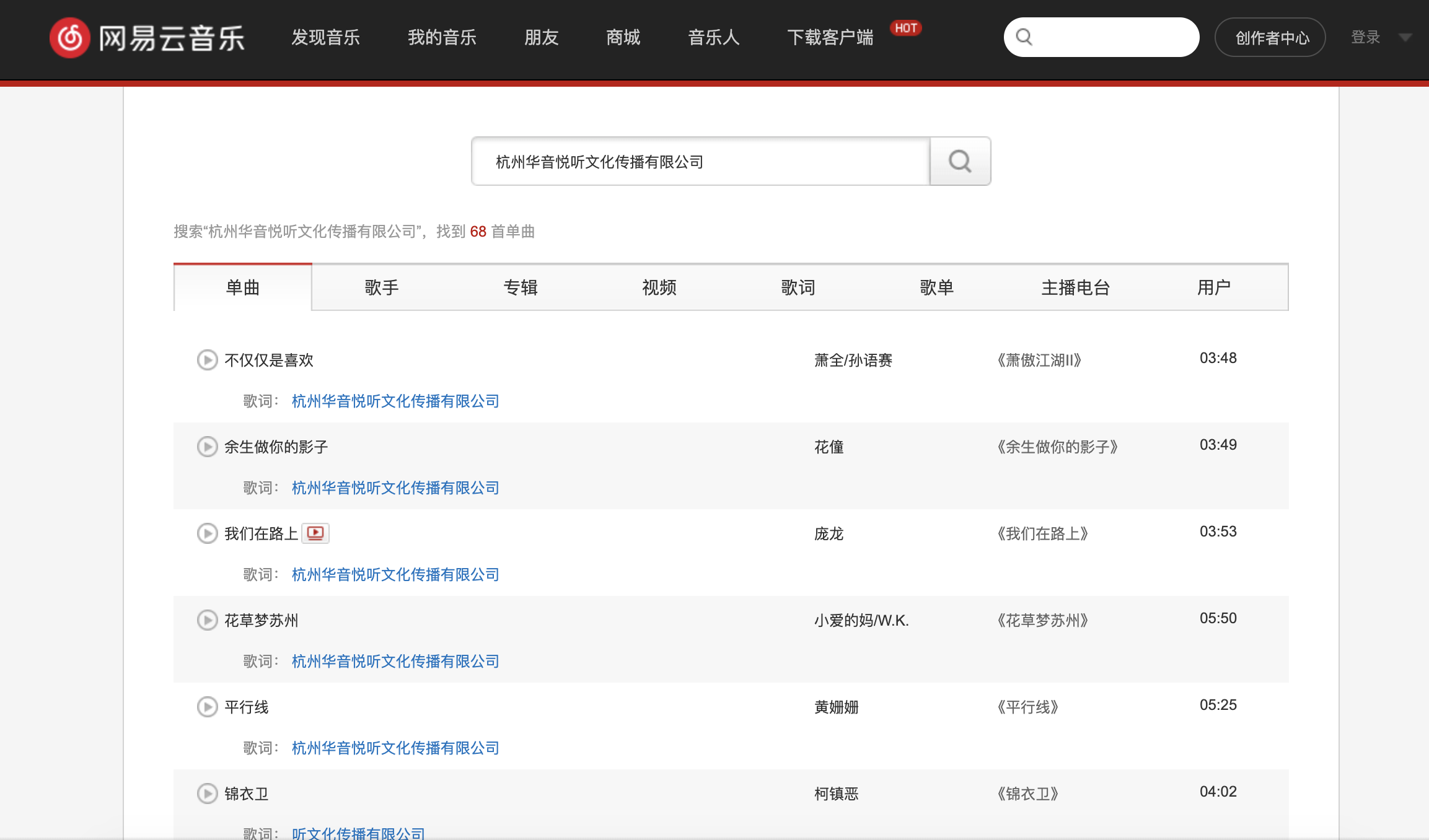Click the NetEase Cloud Music logo
Viewport: 1429px width, 840px height.
147,38
